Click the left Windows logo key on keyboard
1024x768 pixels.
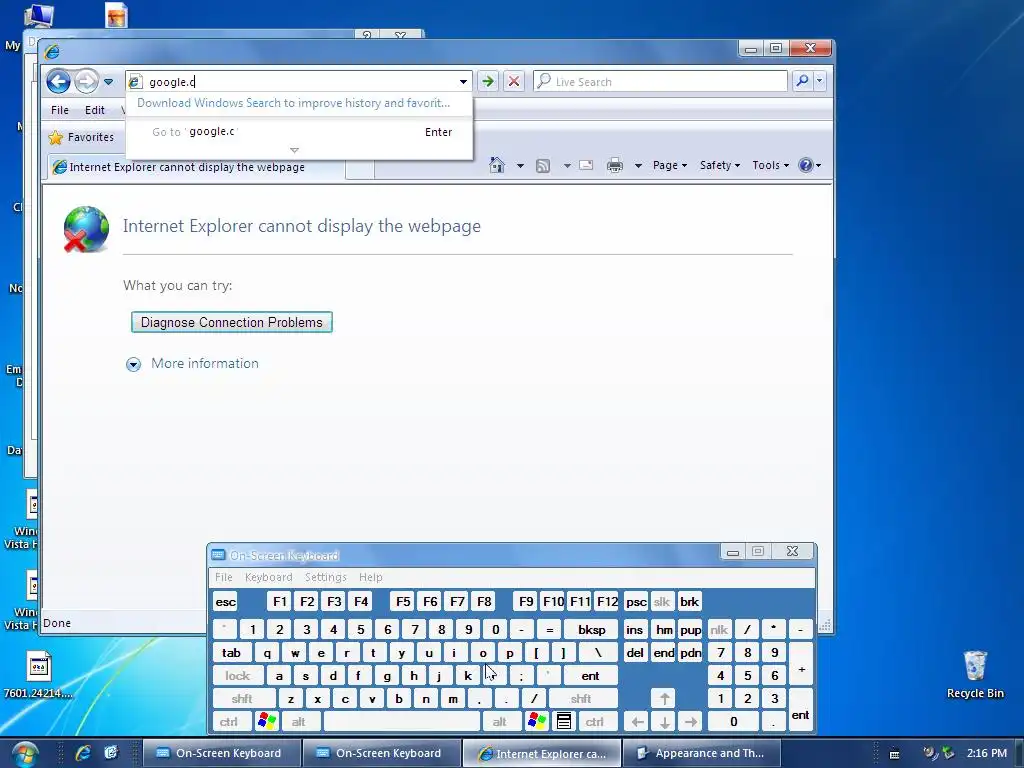click(267, 722)
